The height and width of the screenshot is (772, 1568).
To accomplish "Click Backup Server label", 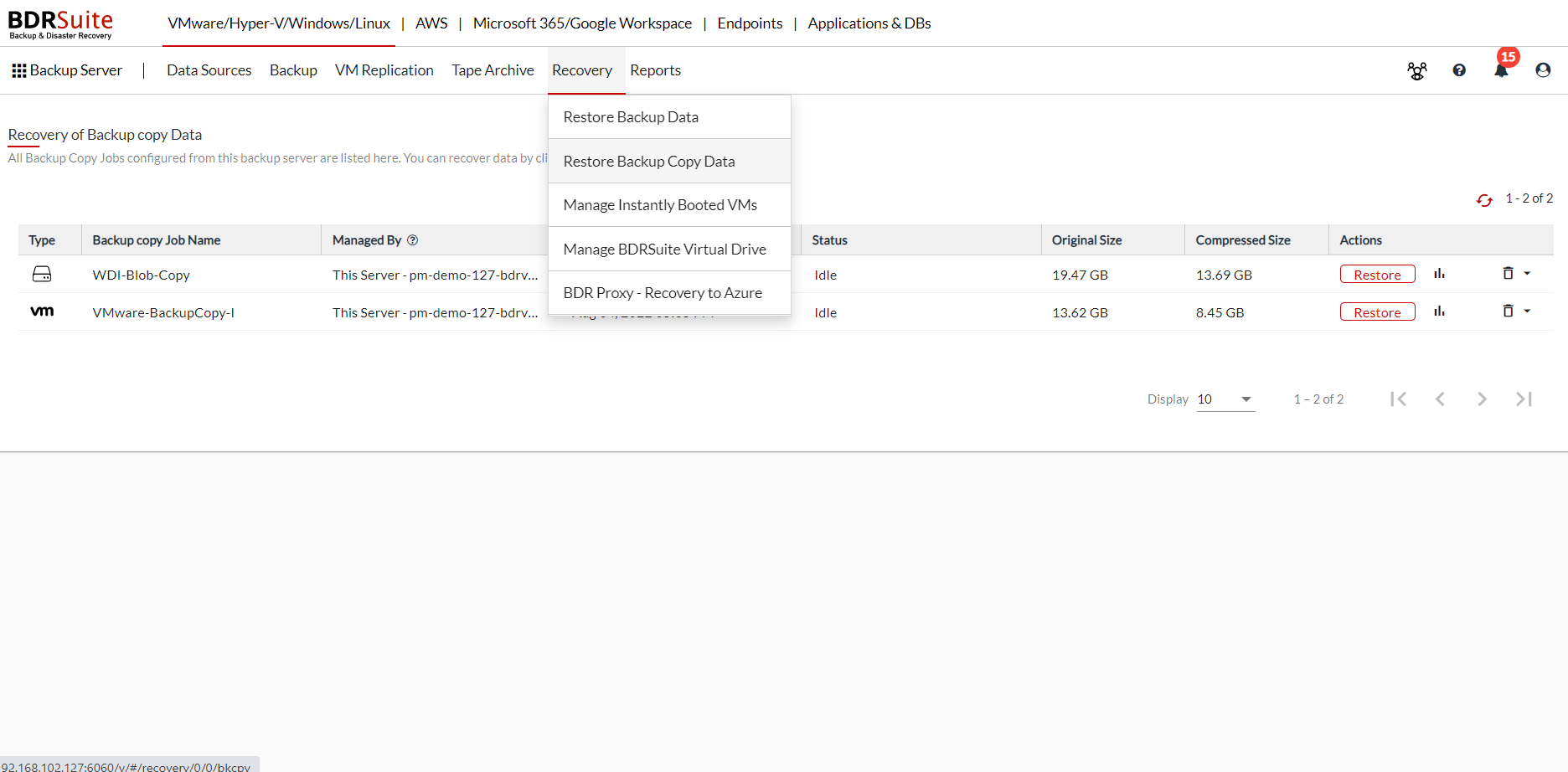I will tap(76, 70).
